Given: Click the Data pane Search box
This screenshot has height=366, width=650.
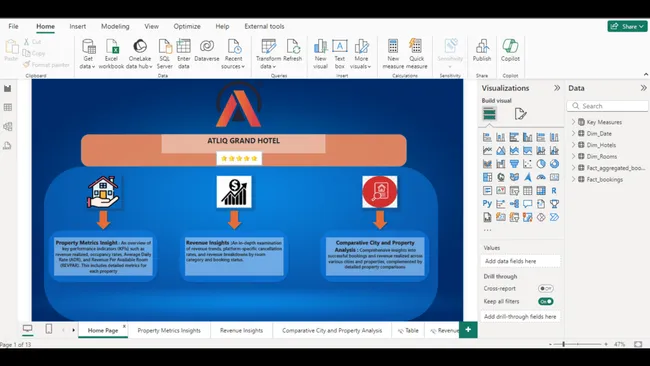Looking at the screenshot, I should [x=607, y=106].
